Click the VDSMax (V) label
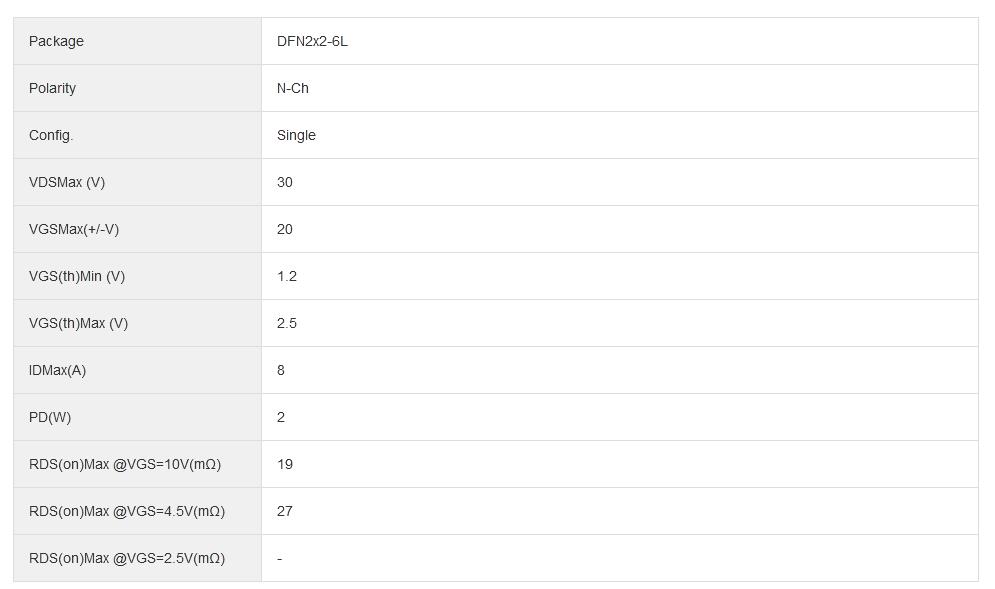995x589 pixels. coord(67,182)
